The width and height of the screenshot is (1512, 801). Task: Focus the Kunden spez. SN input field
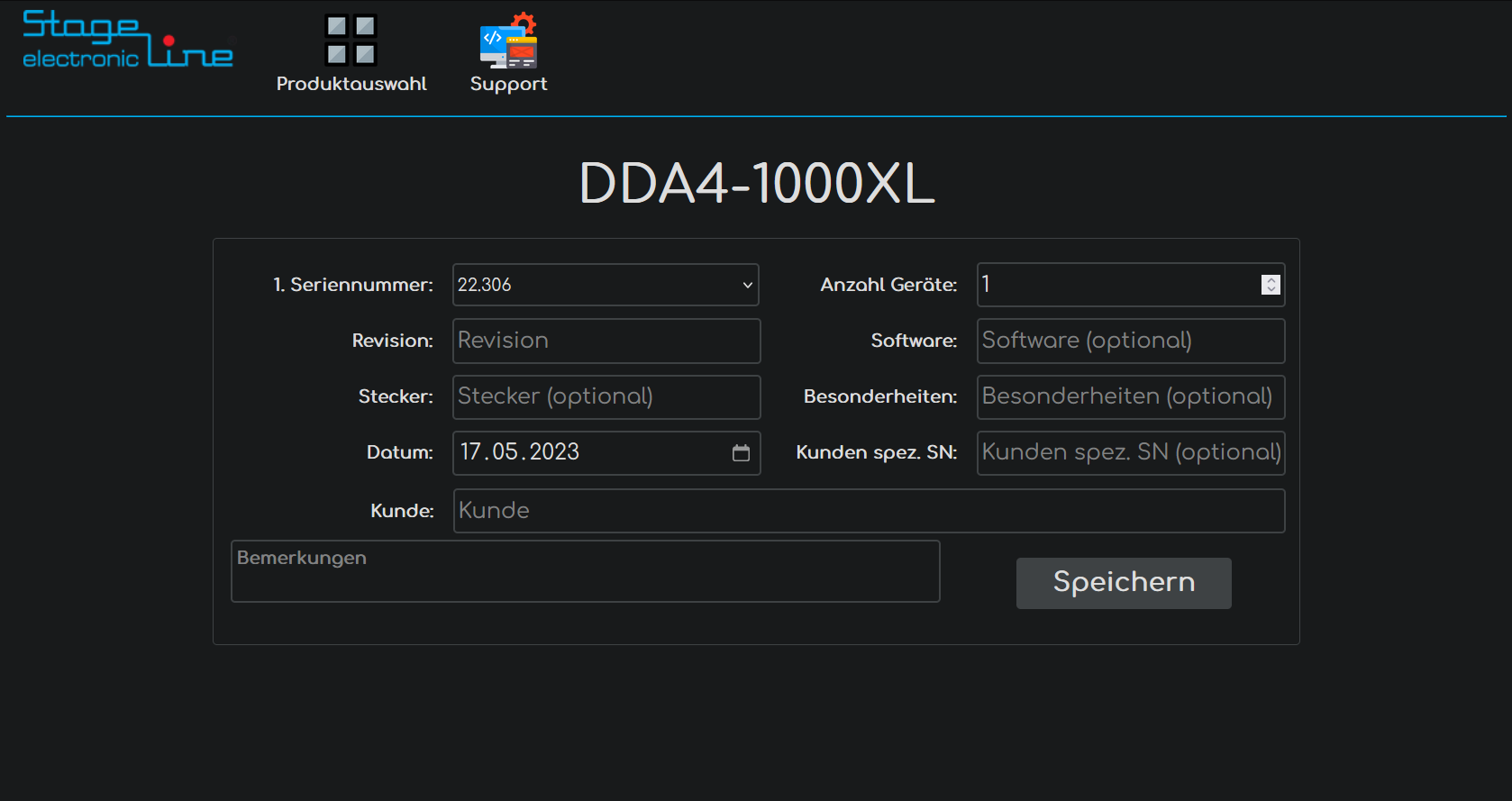(x=1131, y=453)
